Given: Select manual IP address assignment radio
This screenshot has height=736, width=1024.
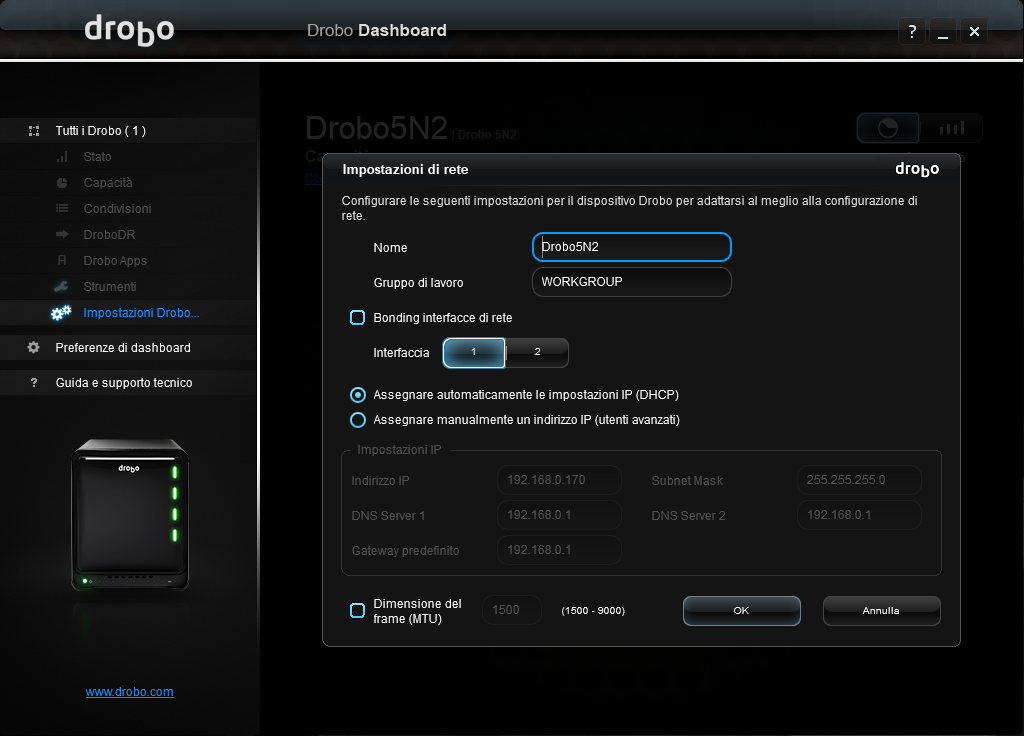Looking at the screenshot, I should (358, 420).
